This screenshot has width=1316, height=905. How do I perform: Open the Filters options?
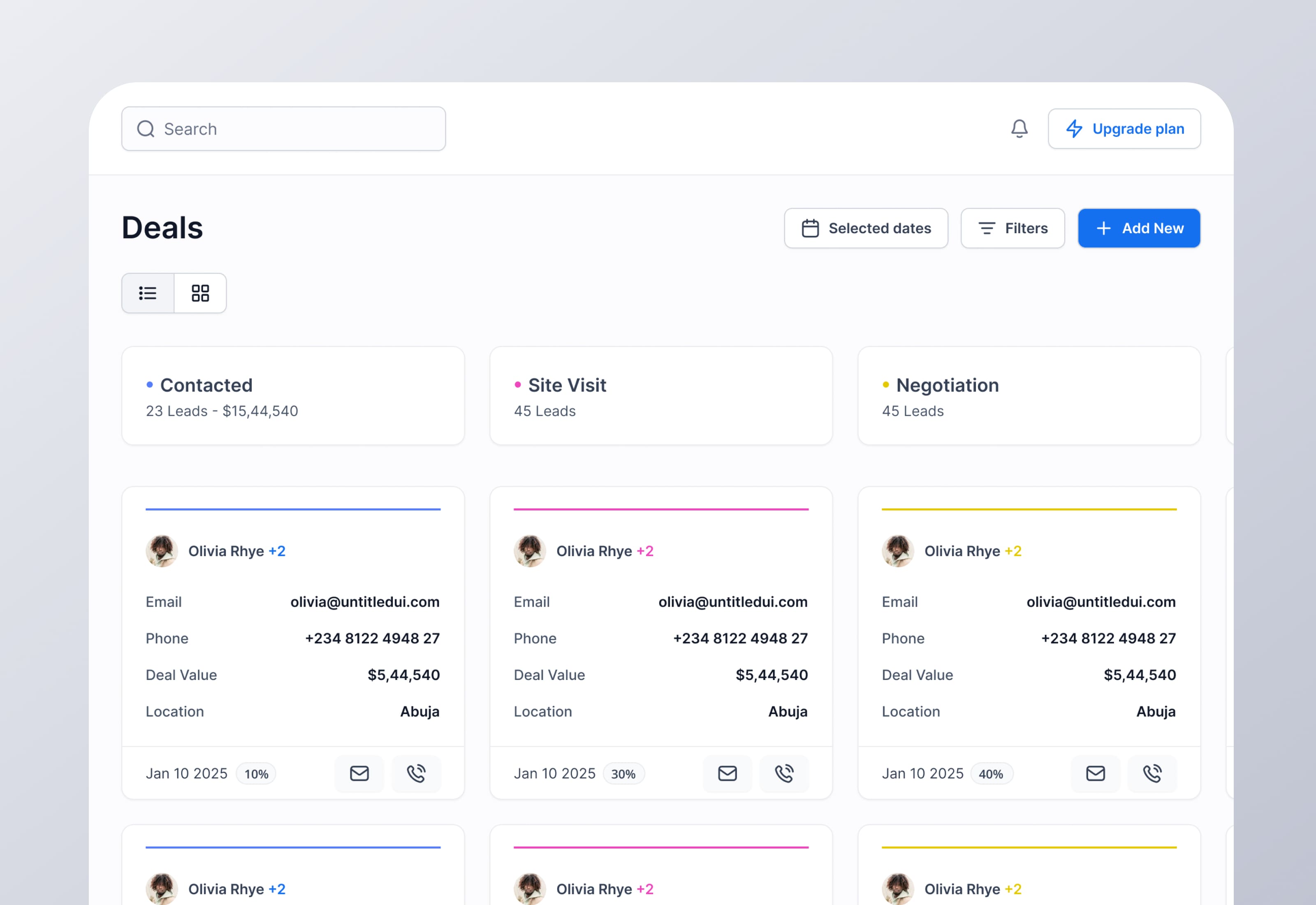tap(1012, 228)
